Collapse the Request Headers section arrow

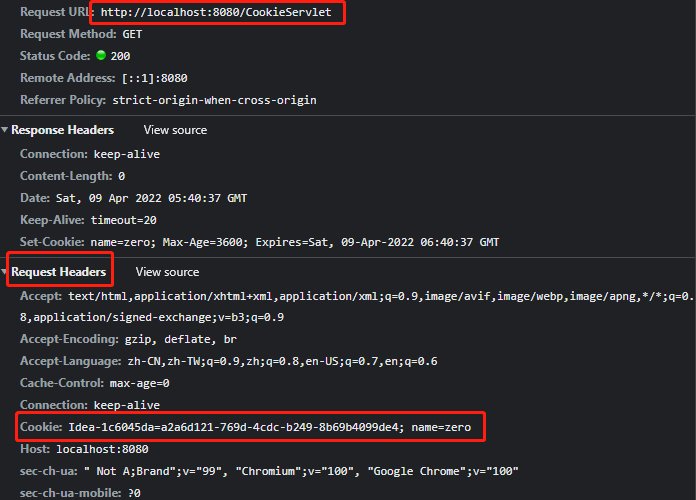coord(5,272)
